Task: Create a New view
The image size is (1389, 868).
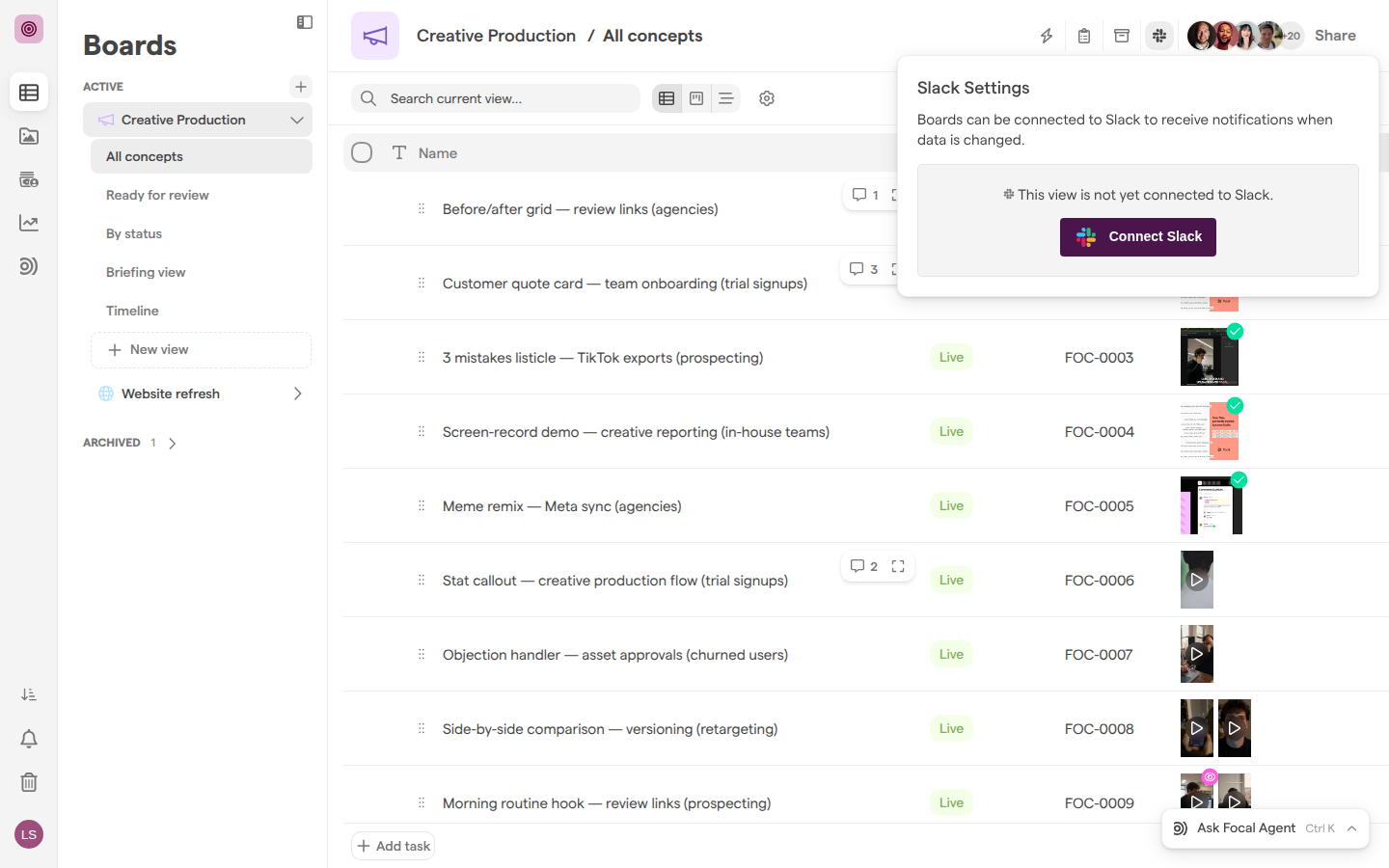Action: [x=201, y=350]
